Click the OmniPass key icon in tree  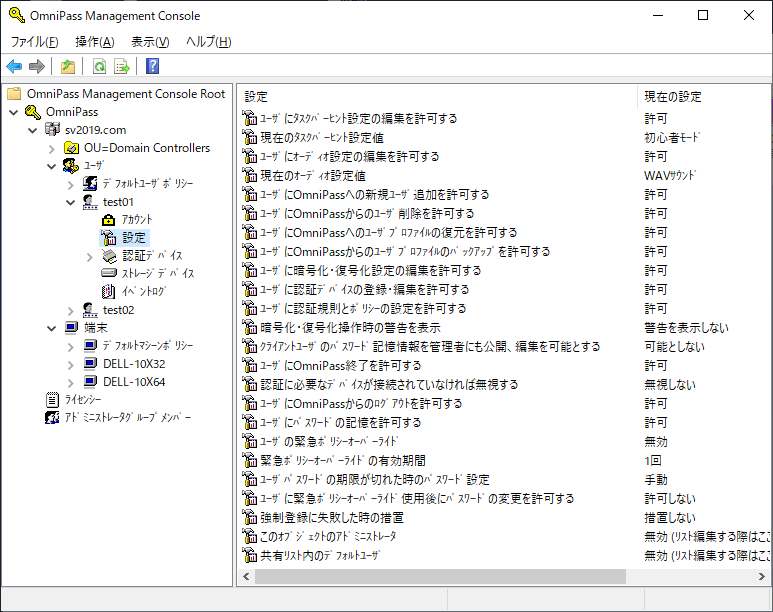point(33,112)
